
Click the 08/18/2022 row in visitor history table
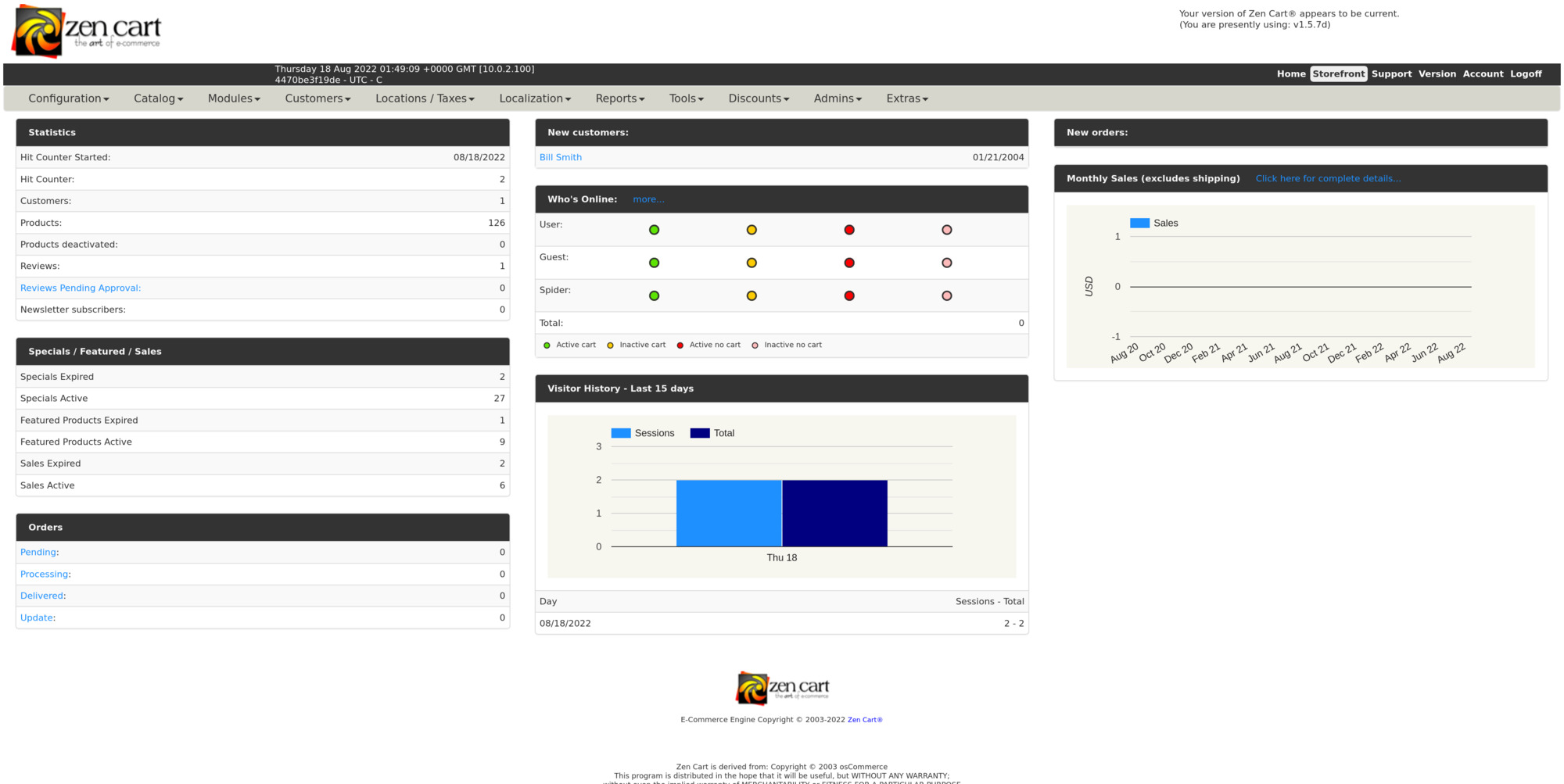coord(781,623)
